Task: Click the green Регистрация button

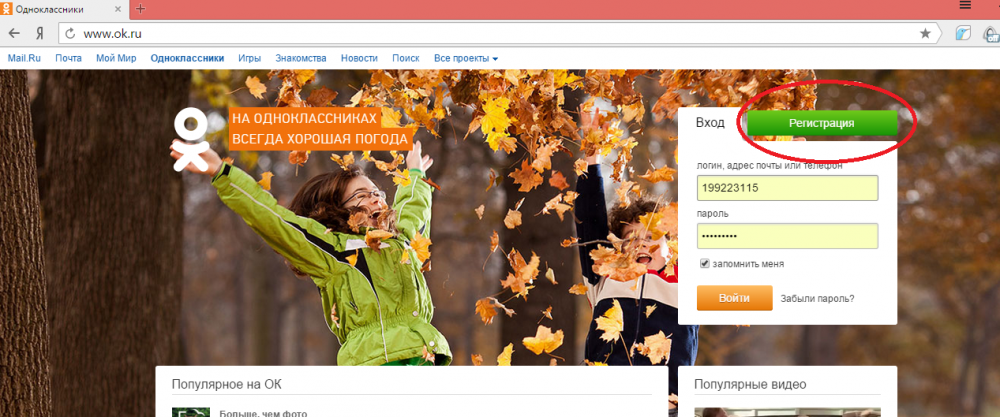Action: [x=821, y=124]
